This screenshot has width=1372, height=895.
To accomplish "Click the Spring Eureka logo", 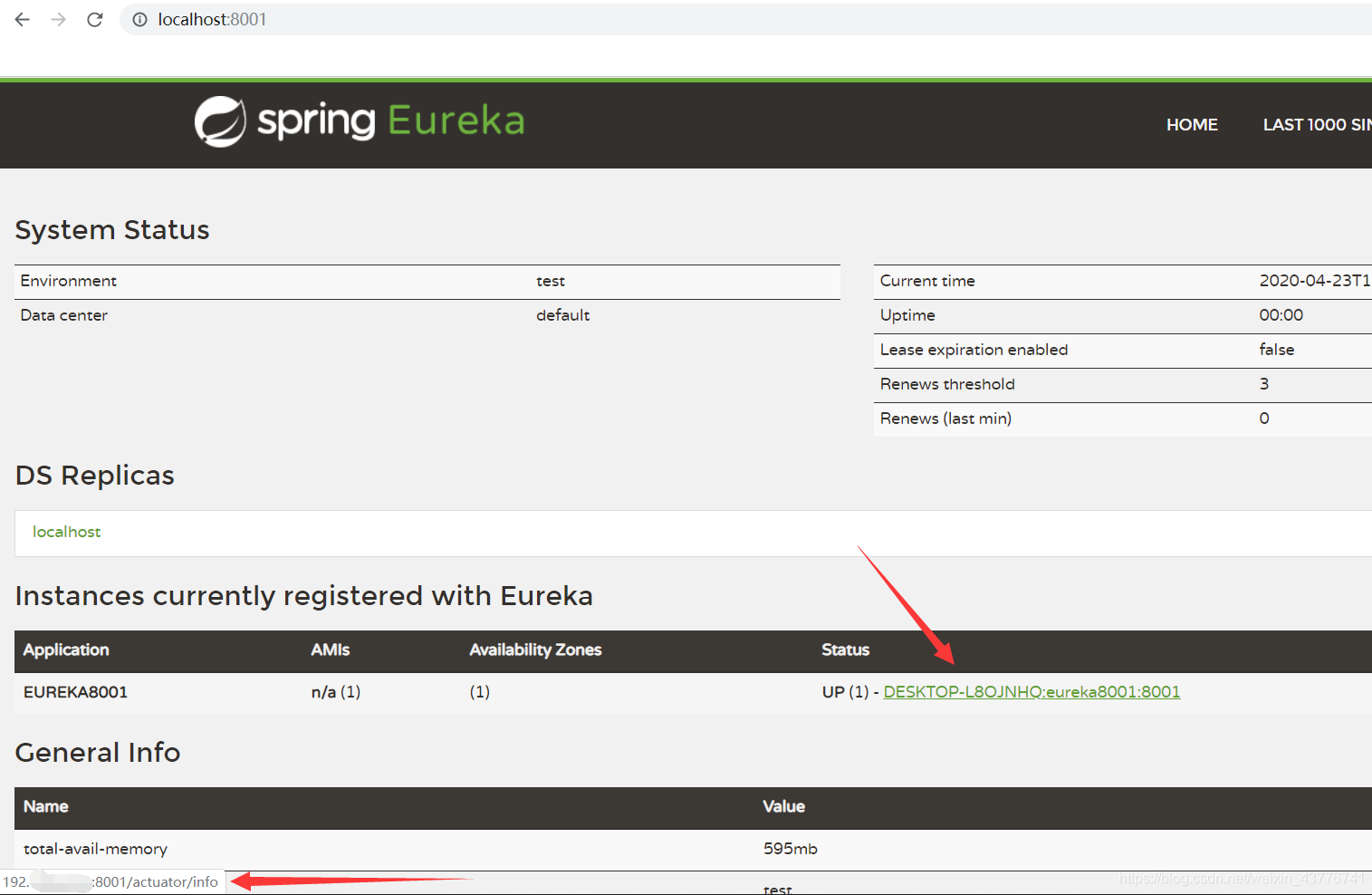I will coord(360,121).
